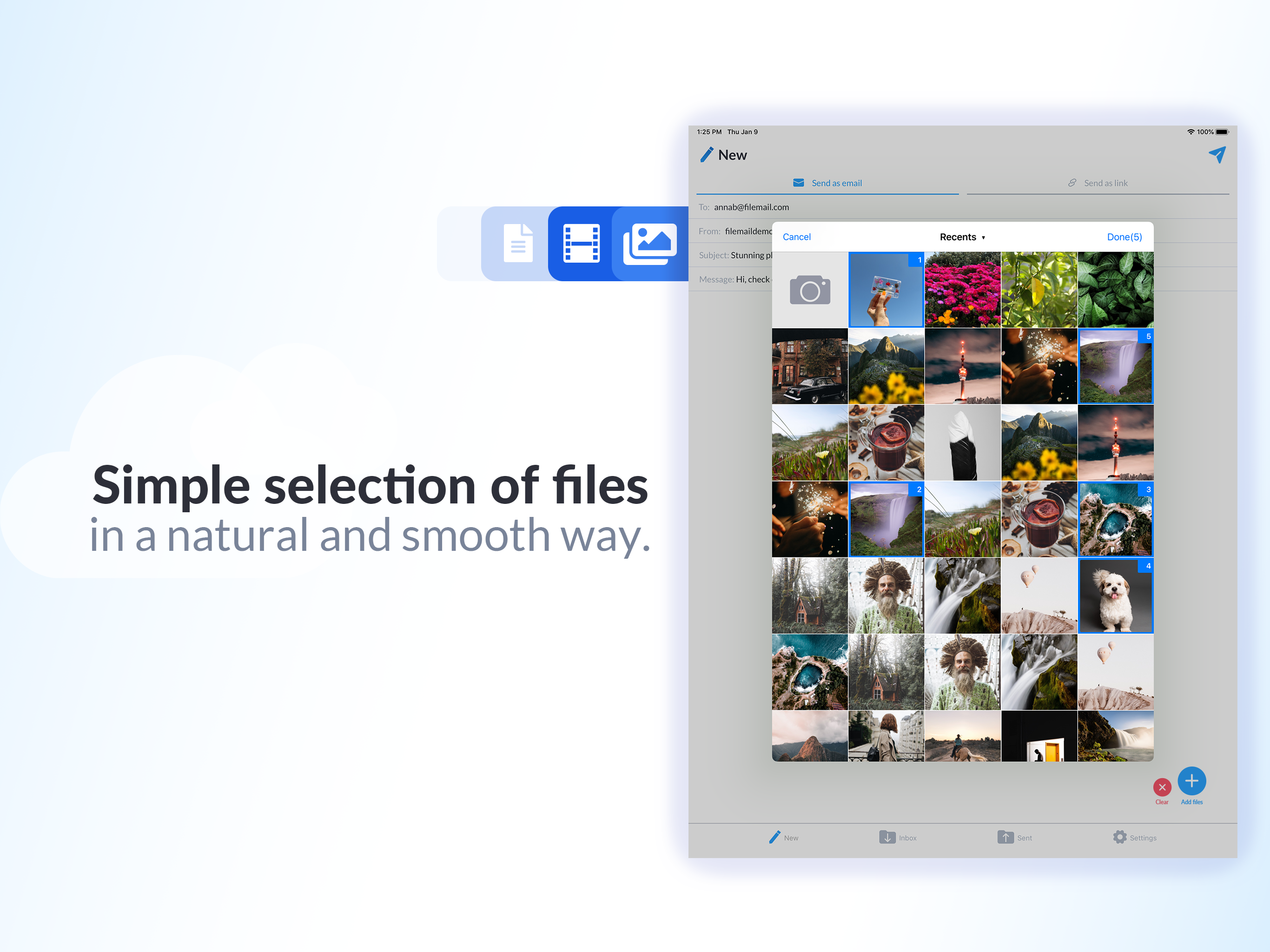Deselect the white dog photo numbered 4
1270x952 pixels.
(1115, 596)
